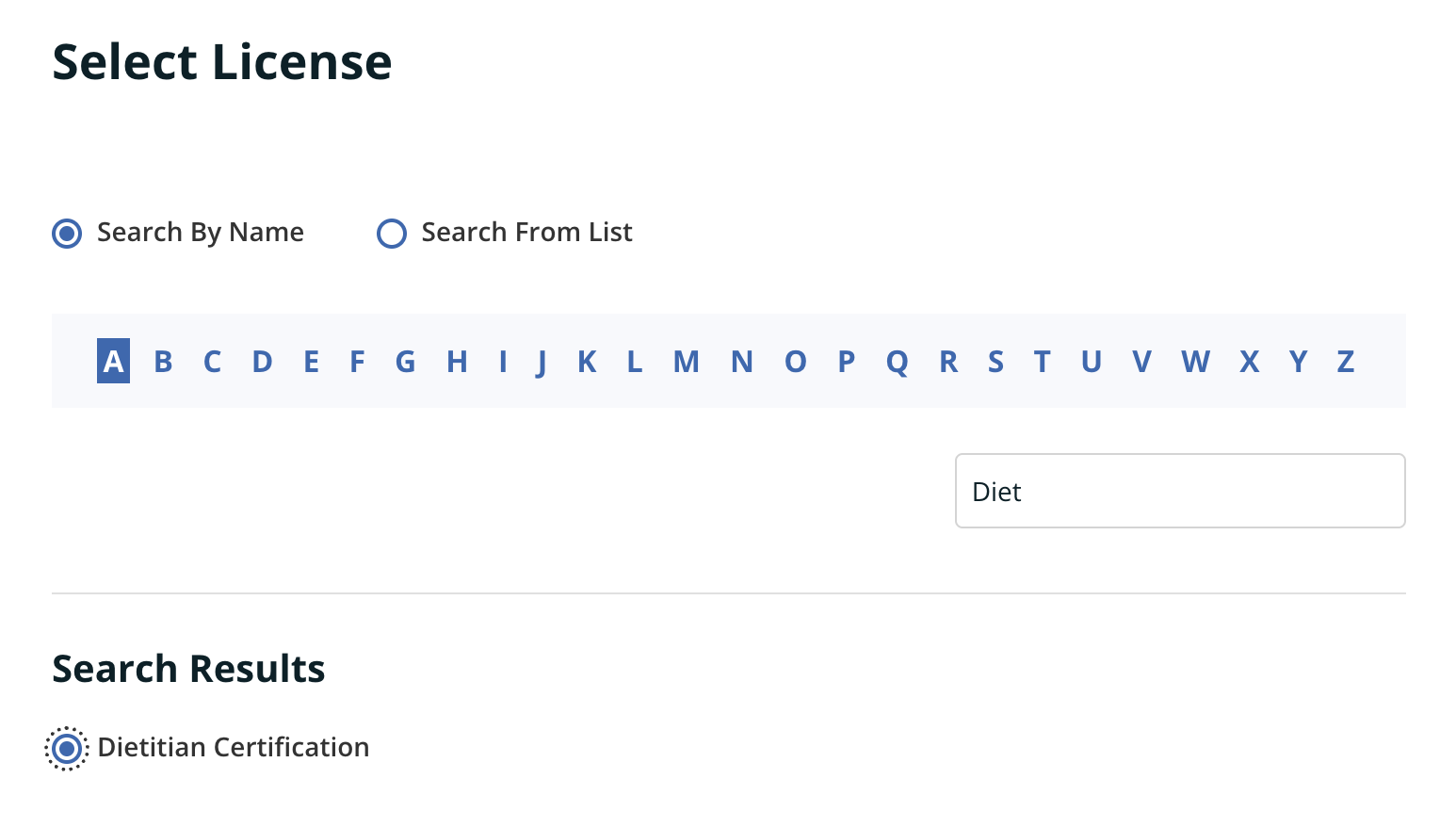Show licenses beginning with F
This screenshot has height=827, width=1456.
[357, 362]
